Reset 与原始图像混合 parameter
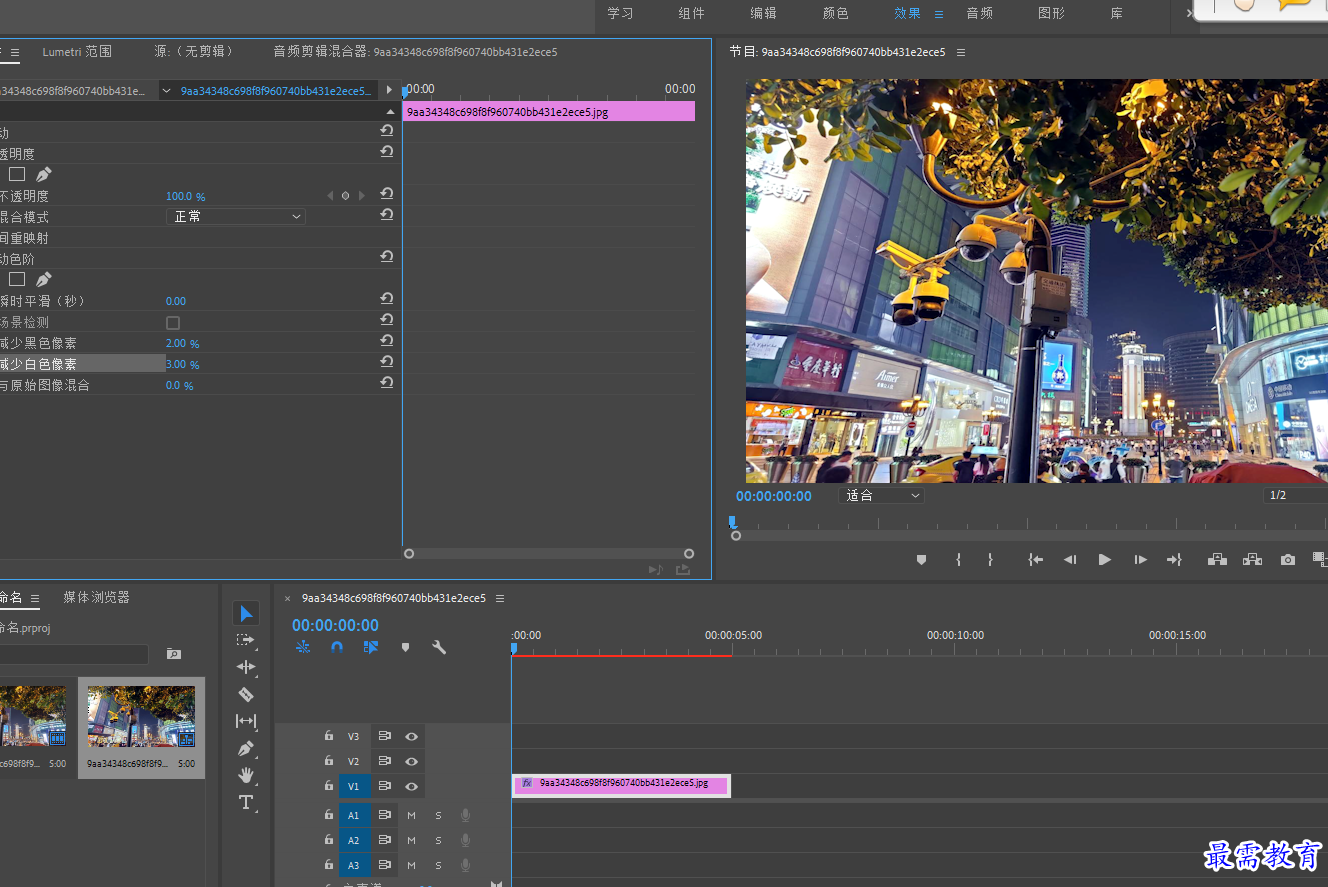The height and width of the screenshot is (887, 1328). pos(387,383)
